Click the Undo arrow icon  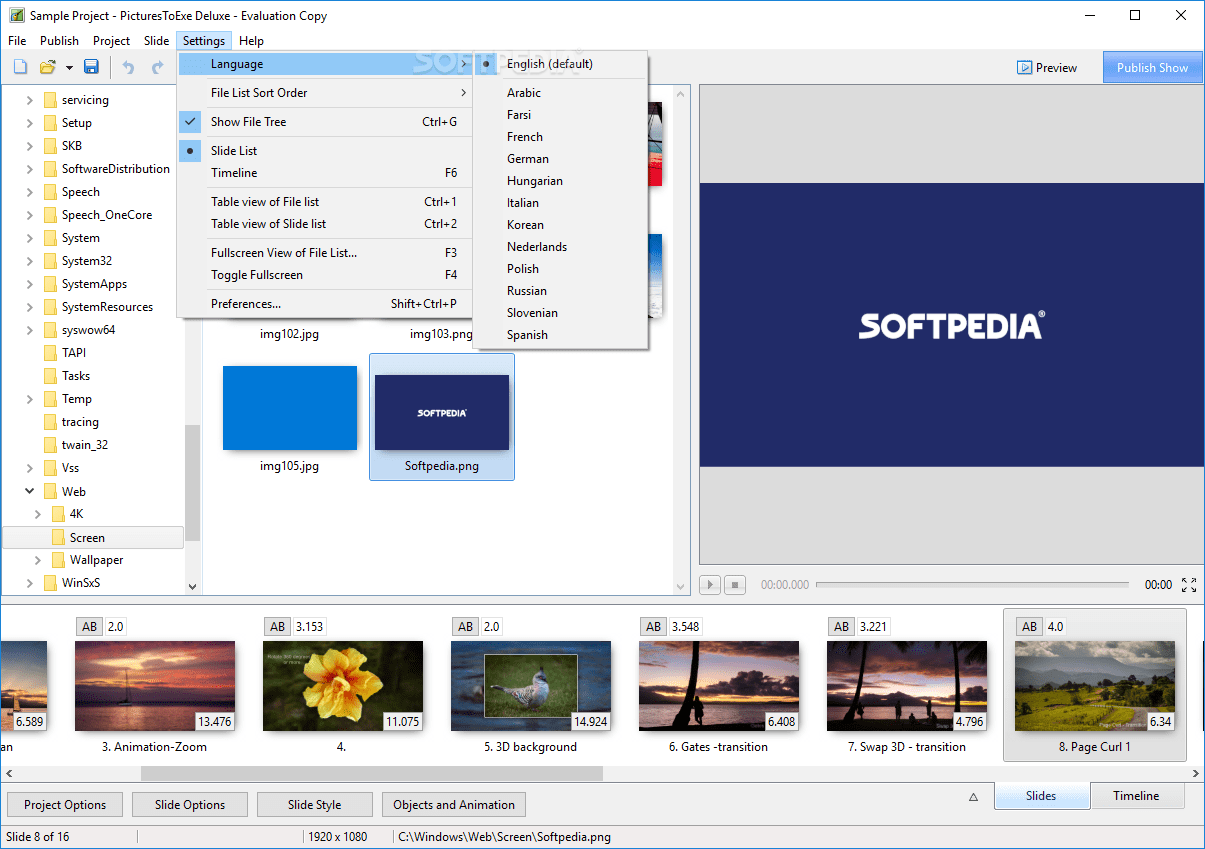(x=128, y=67)
